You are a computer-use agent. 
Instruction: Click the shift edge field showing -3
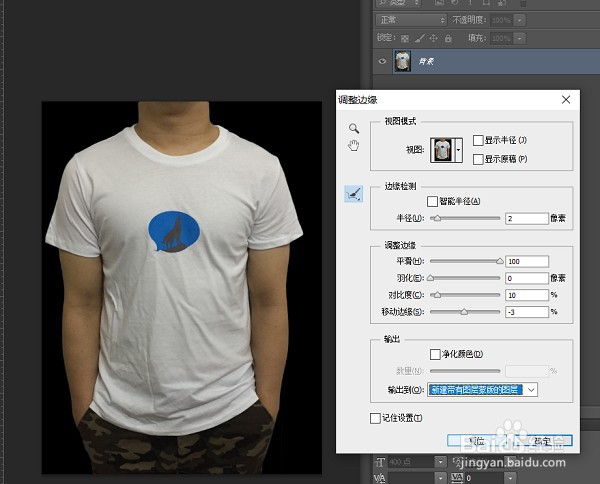pyautogui.click(x=527, y=312)
